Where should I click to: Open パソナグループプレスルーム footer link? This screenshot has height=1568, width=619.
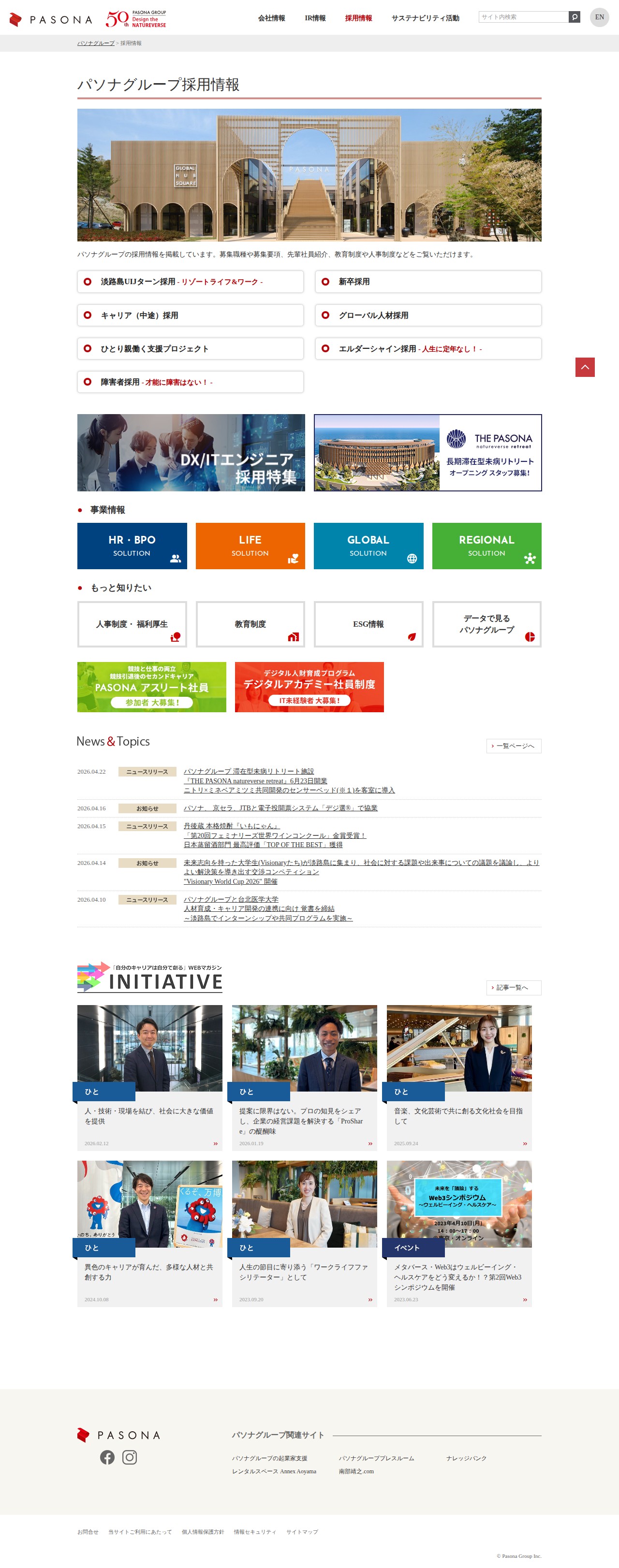[377, 1458]
